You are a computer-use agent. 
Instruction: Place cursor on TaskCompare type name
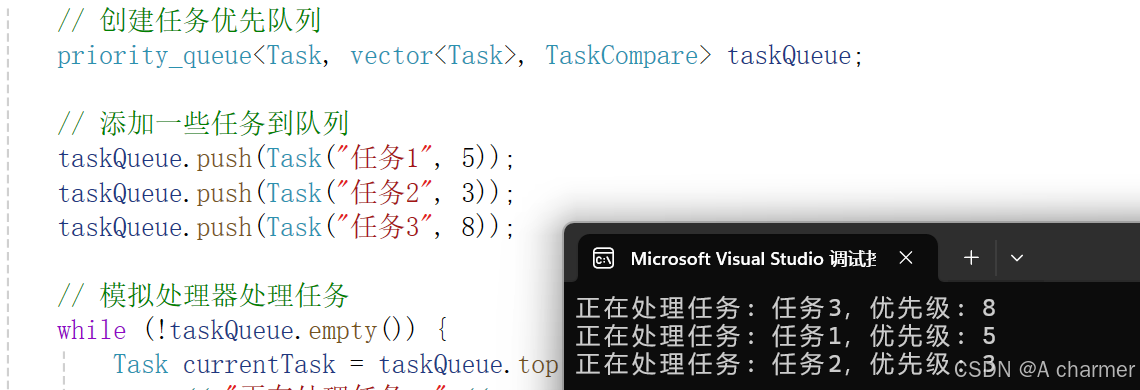(x=622, y=56)
